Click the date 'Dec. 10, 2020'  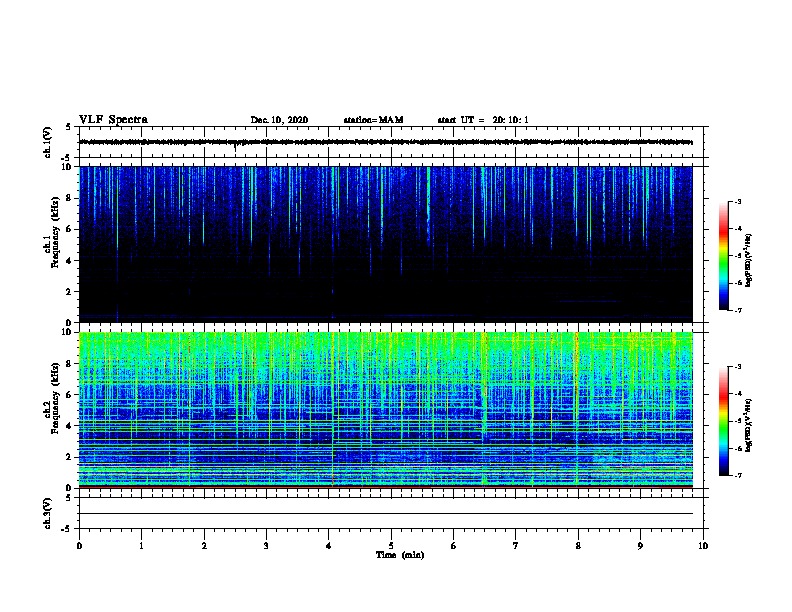point(279,120)
